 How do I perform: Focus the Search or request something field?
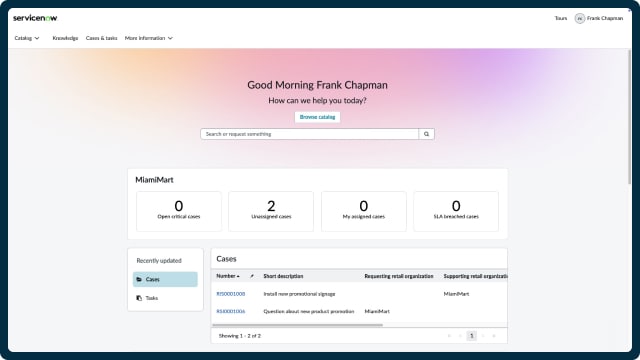click(x=309, y=134)
